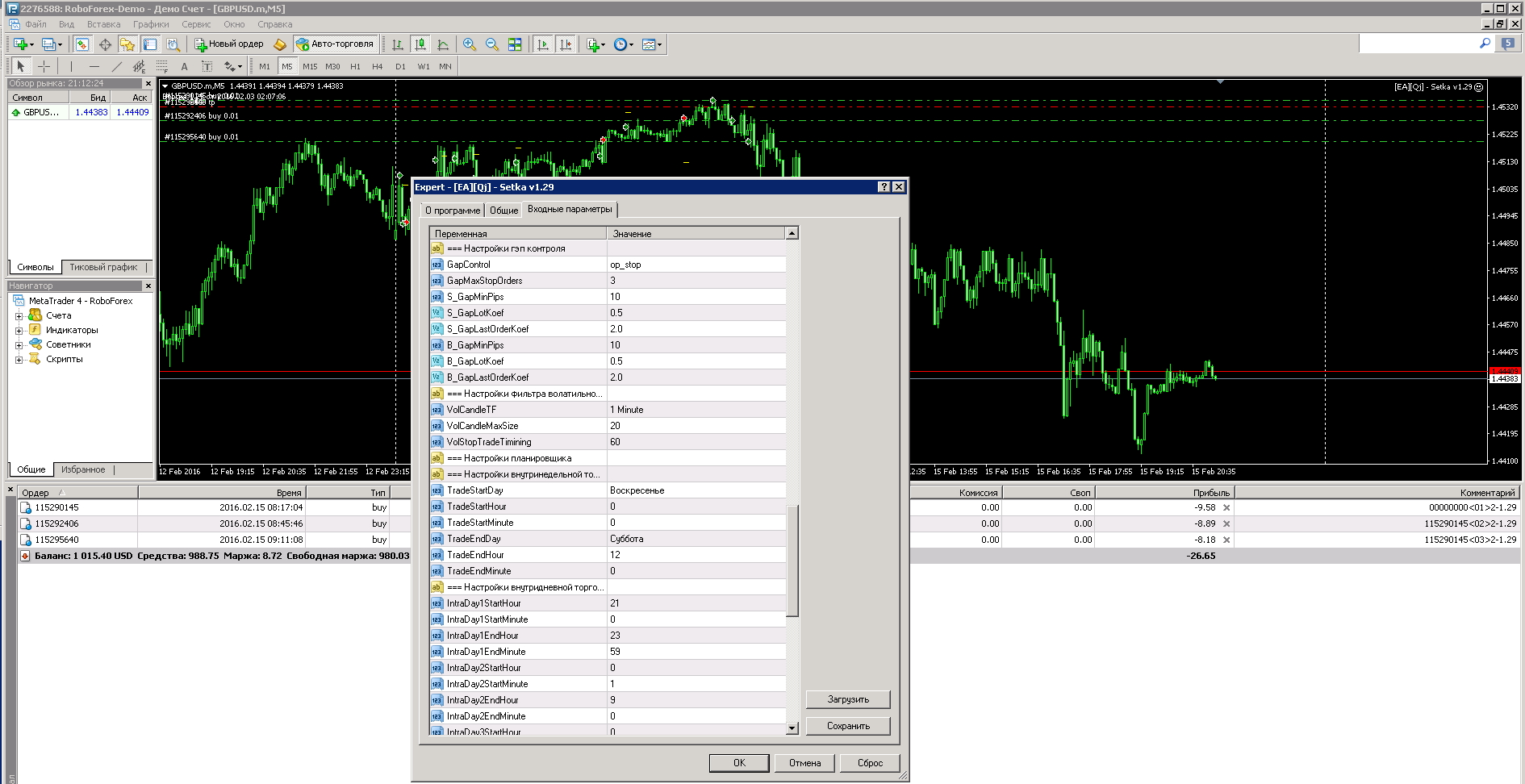This screenshot has width=1525, height=784.
Task: Select the Crosshair tool
Action: (x=44, y=66)
